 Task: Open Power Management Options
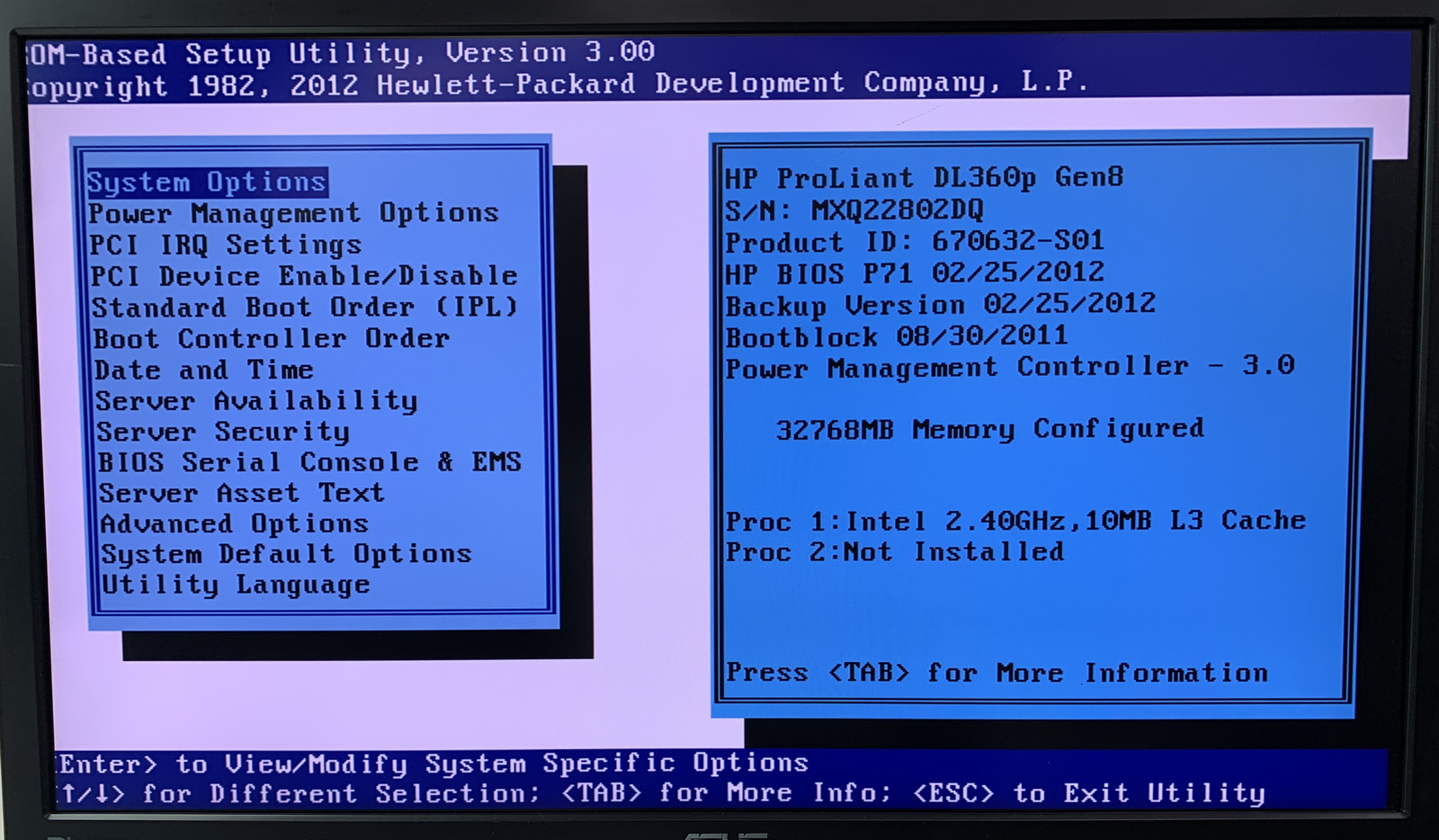click(x=293, y=213)
